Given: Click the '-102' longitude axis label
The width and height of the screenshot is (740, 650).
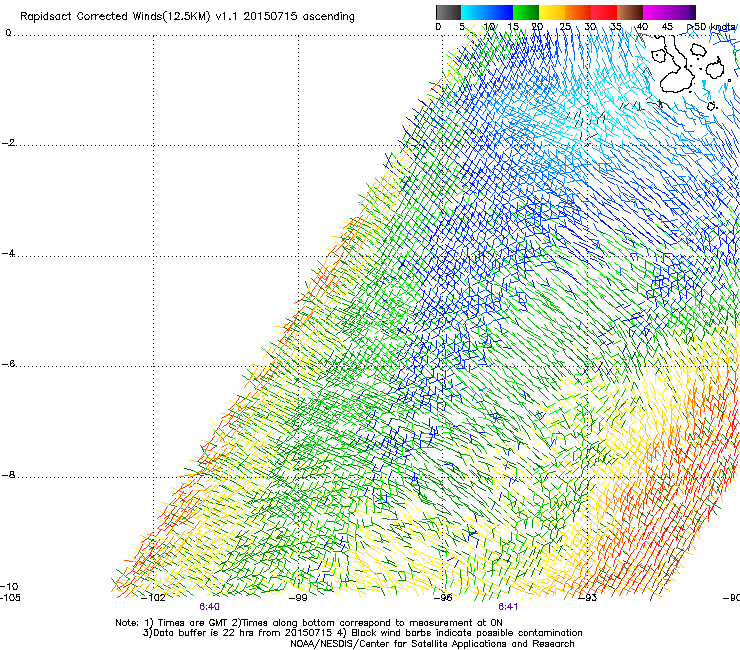Looking at the screenshot, I should (153, 598).
